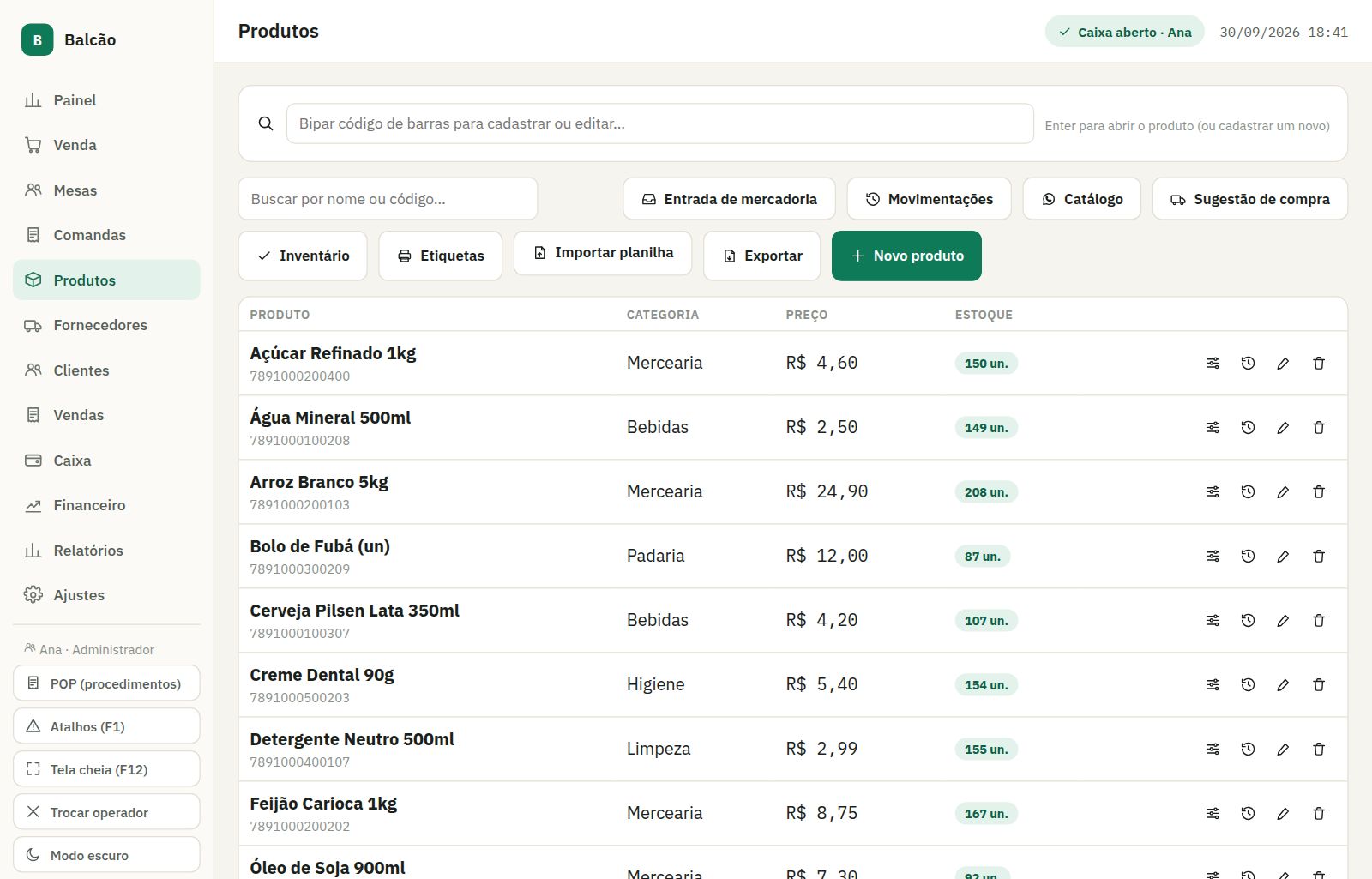The height and width of the screenshot is (879, 1372).
Task: Open Financeiro in the sidebar
Action: tap(106, 505)
